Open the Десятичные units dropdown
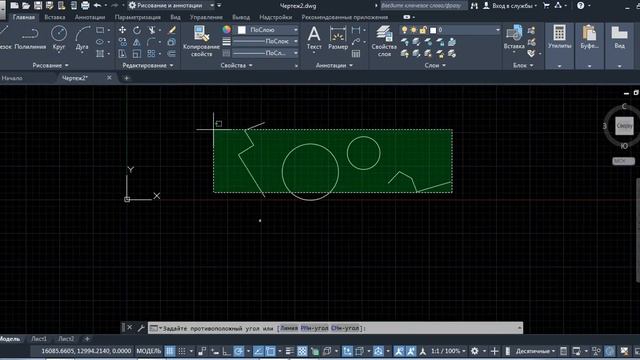 pyautogui.click(x=535, y=351)
